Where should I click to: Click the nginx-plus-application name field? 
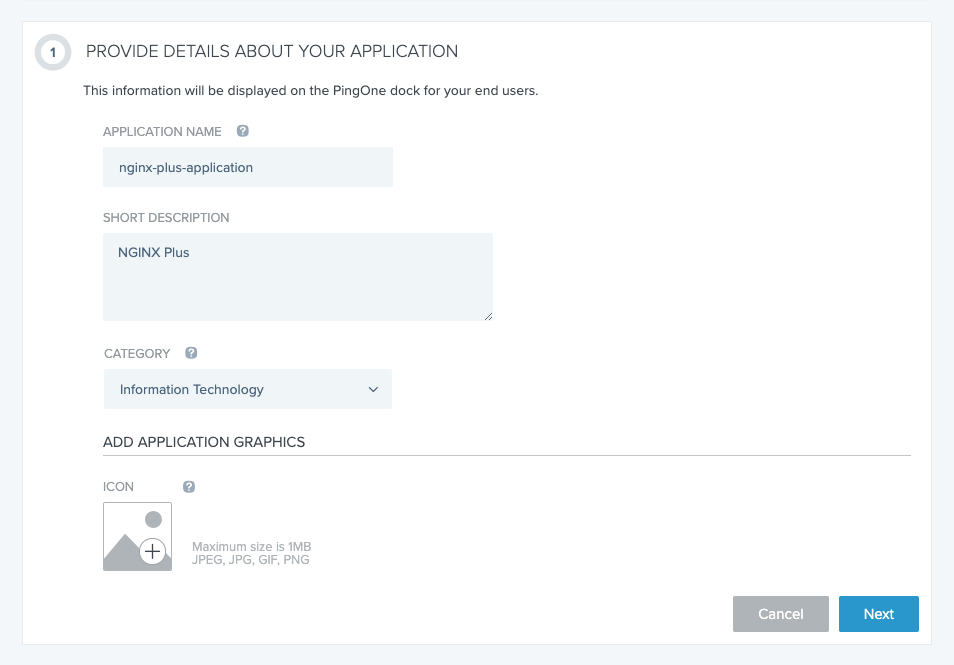coord(247,168)
